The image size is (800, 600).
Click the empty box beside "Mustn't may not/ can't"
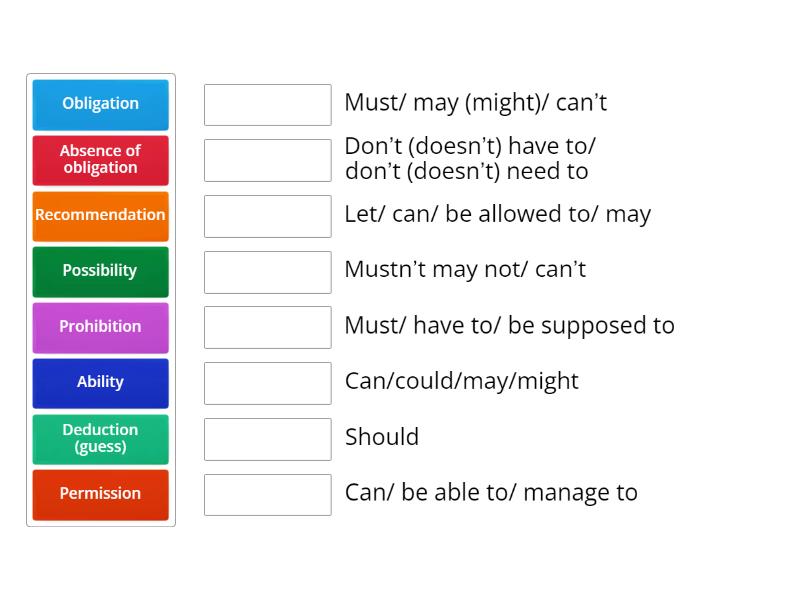[x=267, y=272]
